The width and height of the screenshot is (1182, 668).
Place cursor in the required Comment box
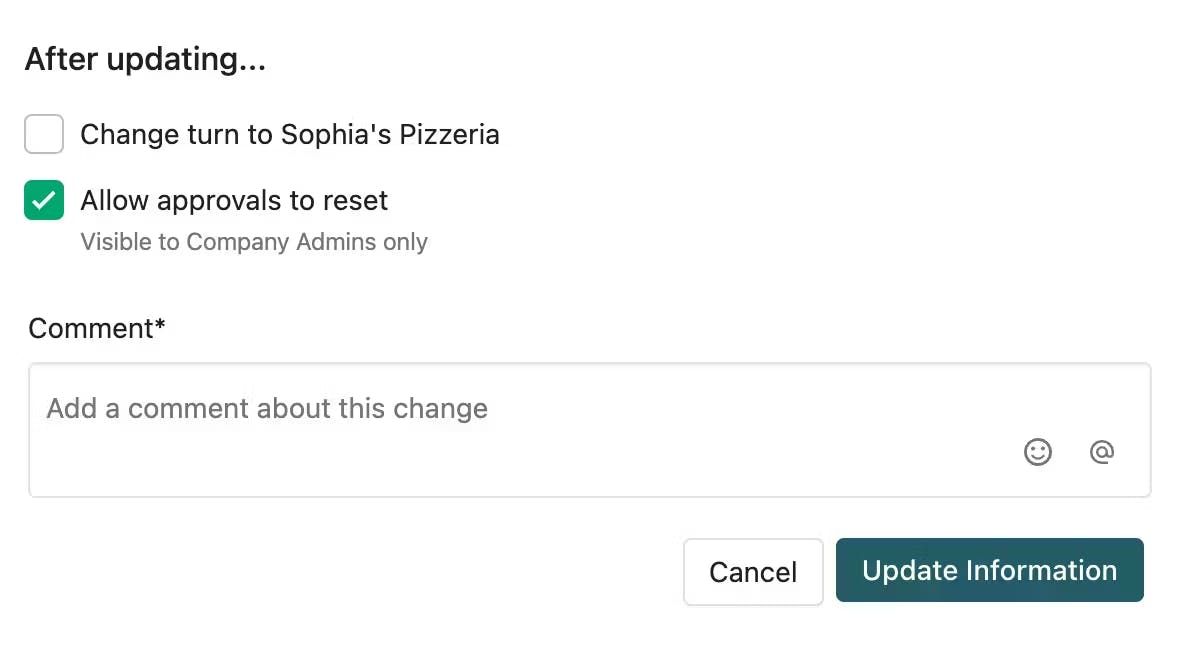(589, 430)
